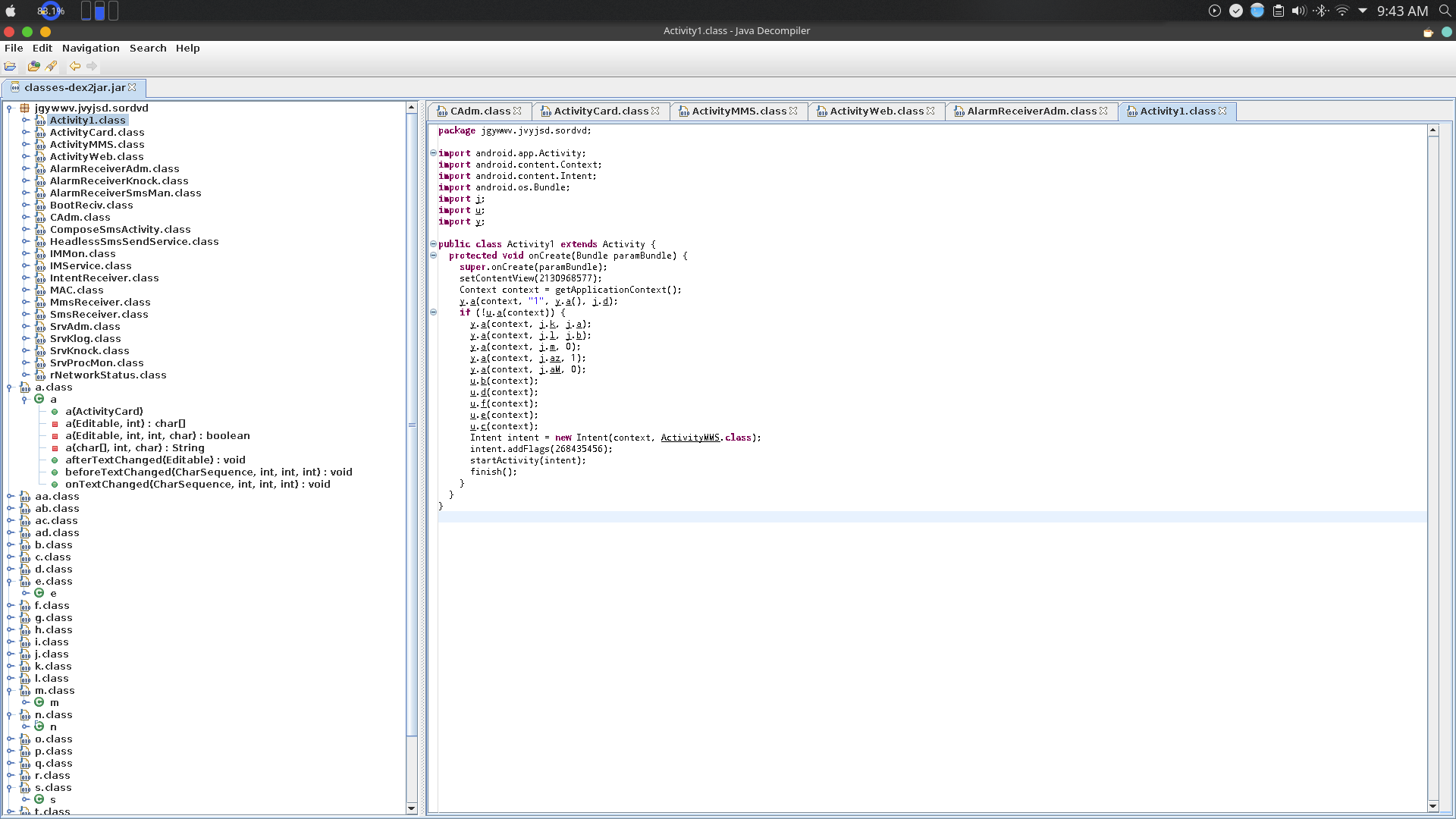Collapse the a.class tree node
1456x819 pixels.
click(x=10, y=388)
